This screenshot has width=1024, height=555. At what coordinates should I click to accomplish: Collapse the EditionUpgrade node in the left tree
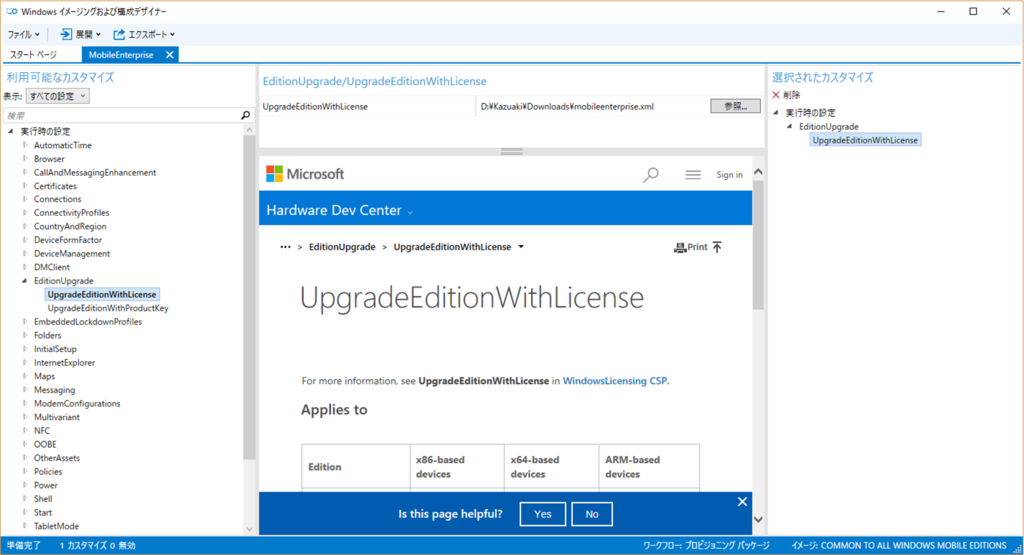click(x=25, y=281)
